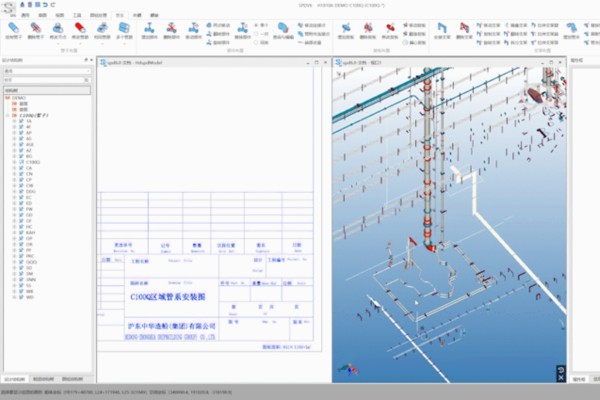Click the undo arrow in quick access toolbar
Screen dimensions: 600x400
point(43,5)
